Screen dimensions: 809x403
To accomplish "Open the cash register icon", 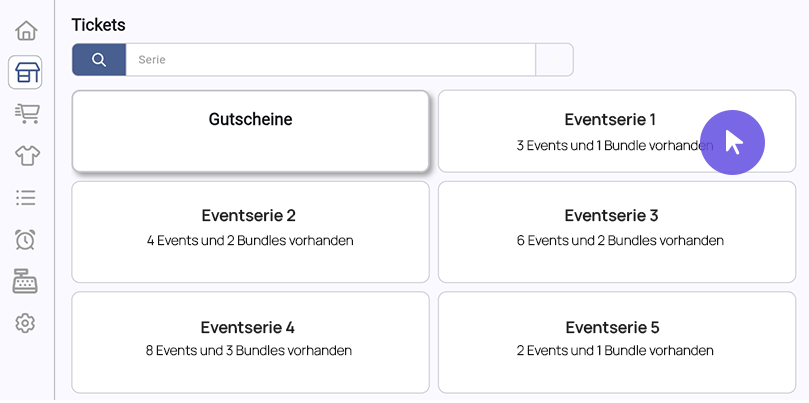I will pyautogui.click(x=25, y=281).
